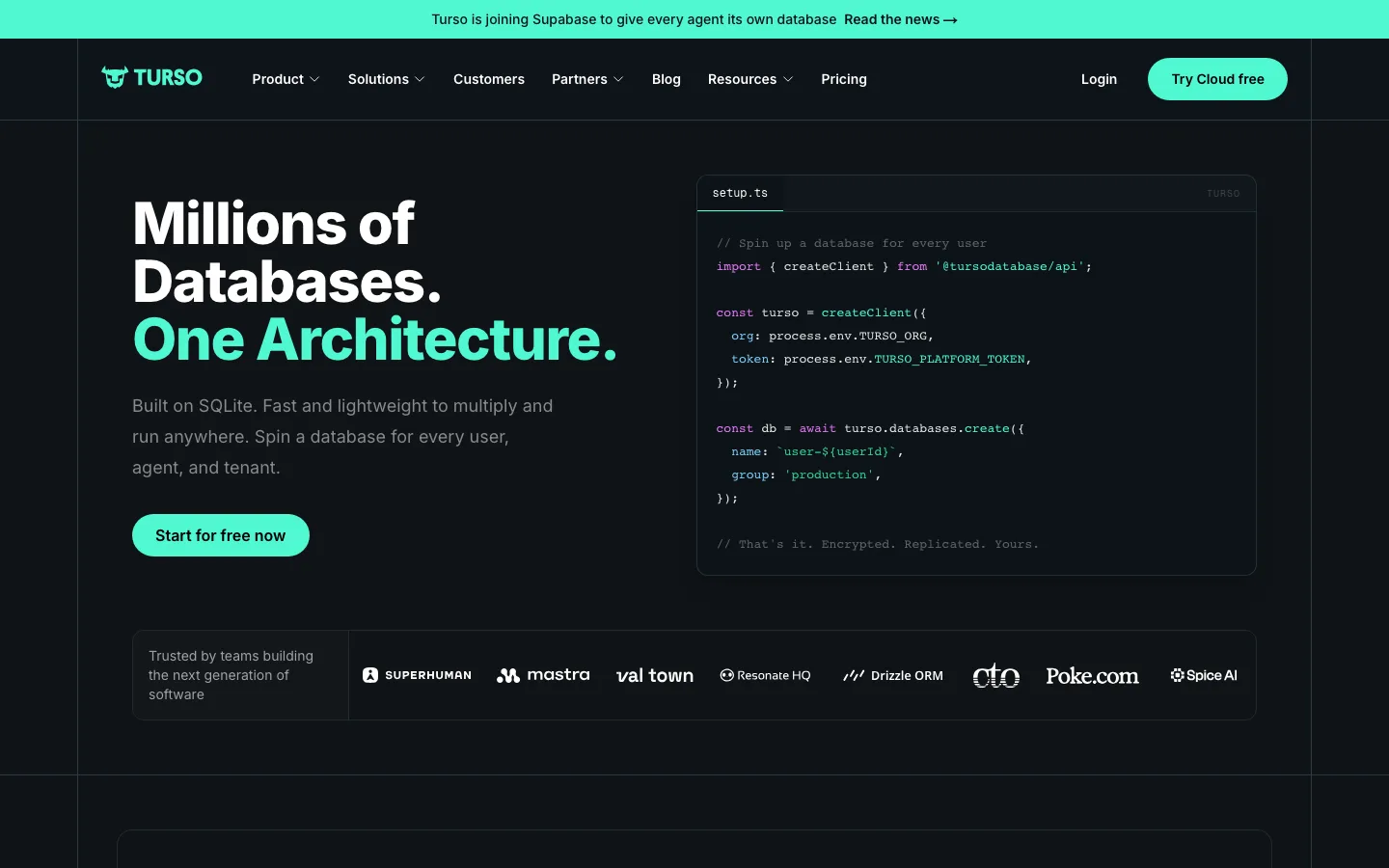Click the 'Built on SQLite' paragraph text

pos(342,437)
